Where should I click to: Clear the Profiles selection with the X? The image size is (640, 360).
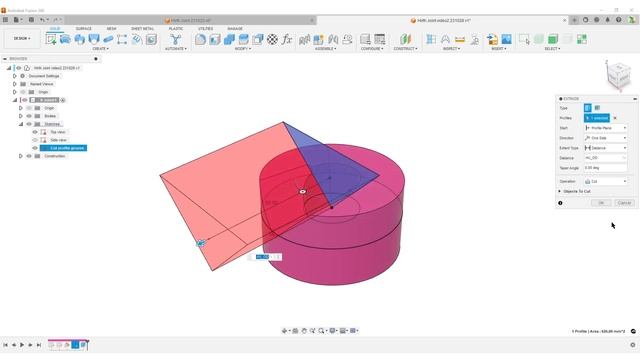coord(615,118)
